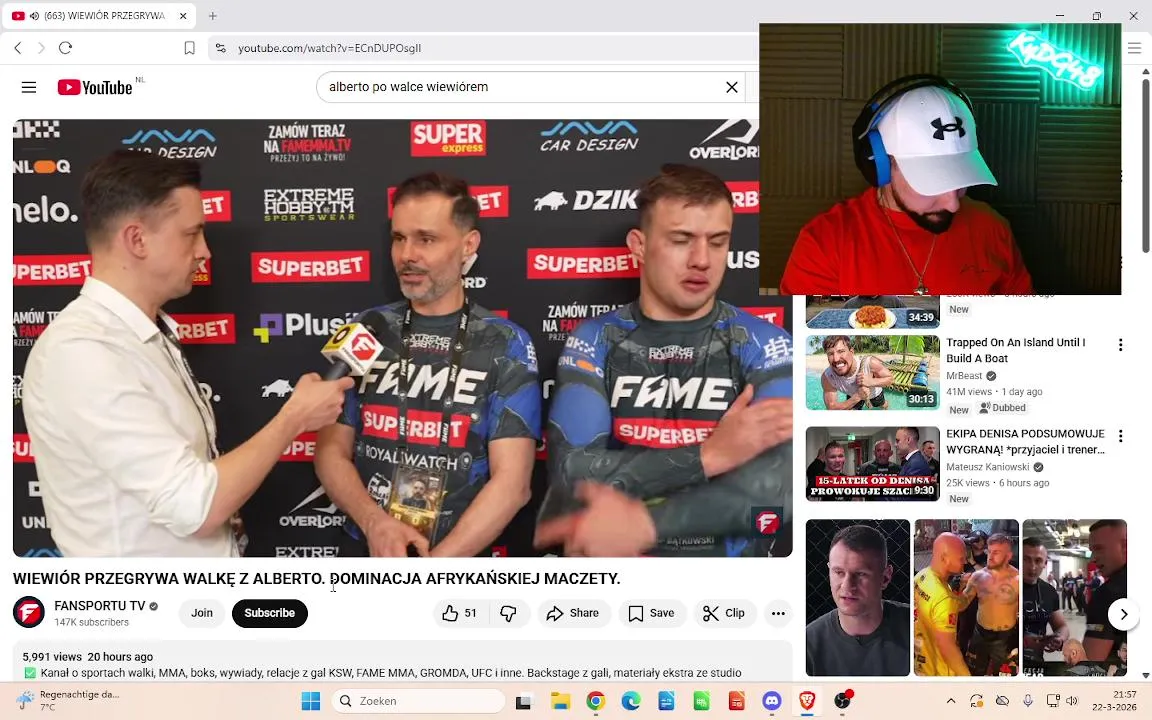Open Brave browser taskbar icon

pos(807,702)
